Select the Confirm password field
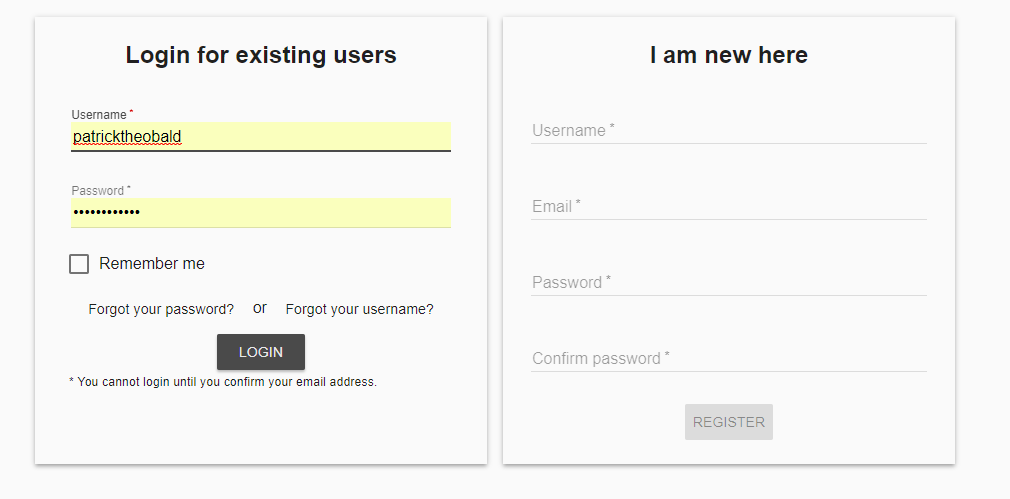The height and width of the screenshot is (499, 1010). [x=729, y=359]
